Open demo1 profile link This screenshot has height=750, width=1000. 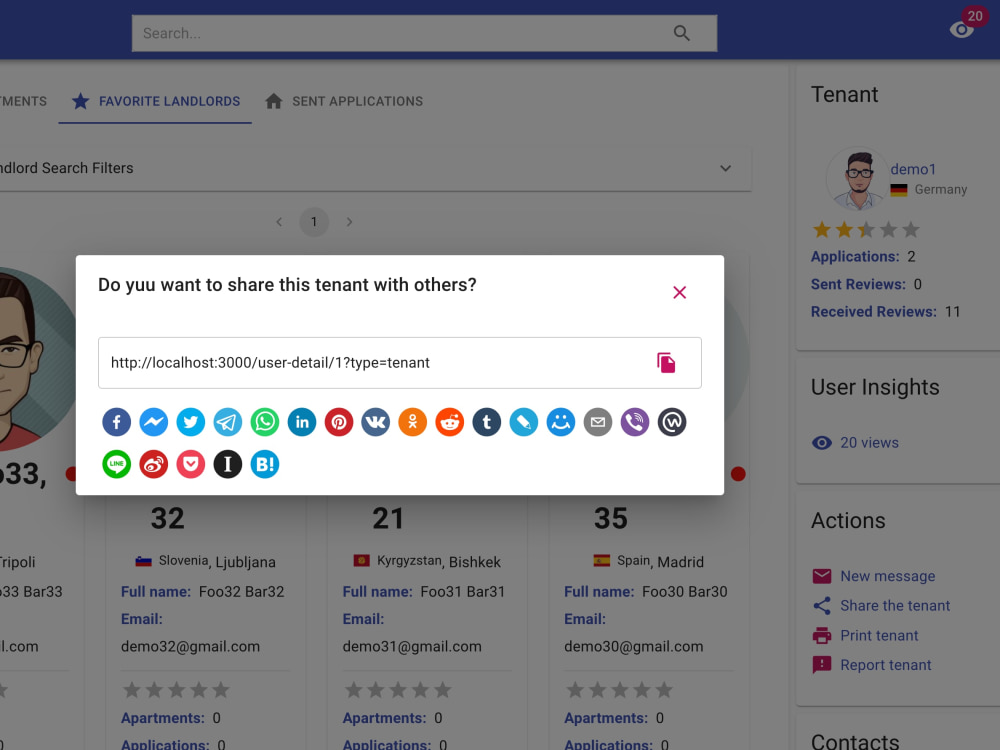pos(913,169)
